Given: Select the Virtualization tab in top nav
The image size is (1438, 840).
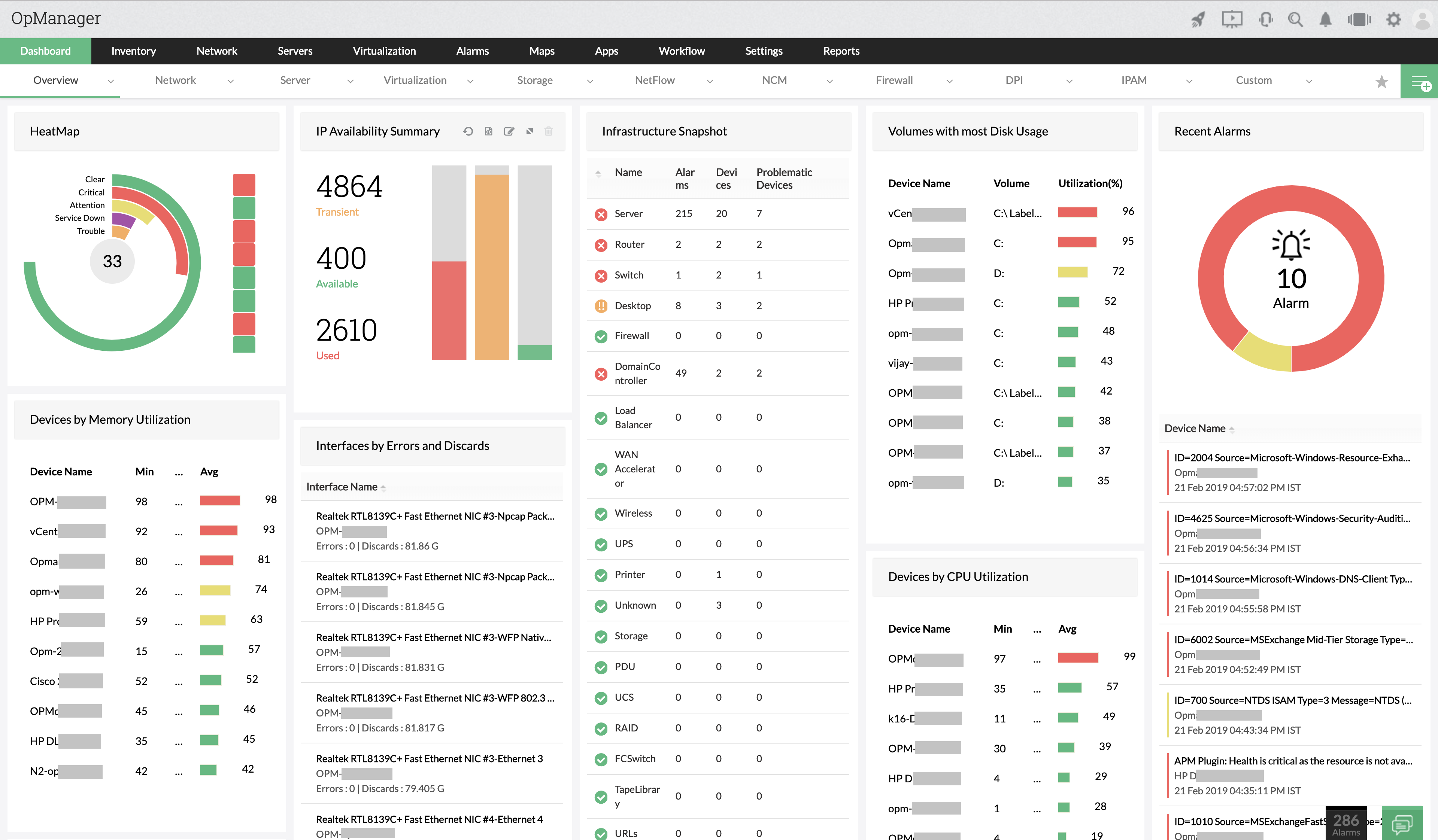Looking at the screenshot, I should coord(383,50).
